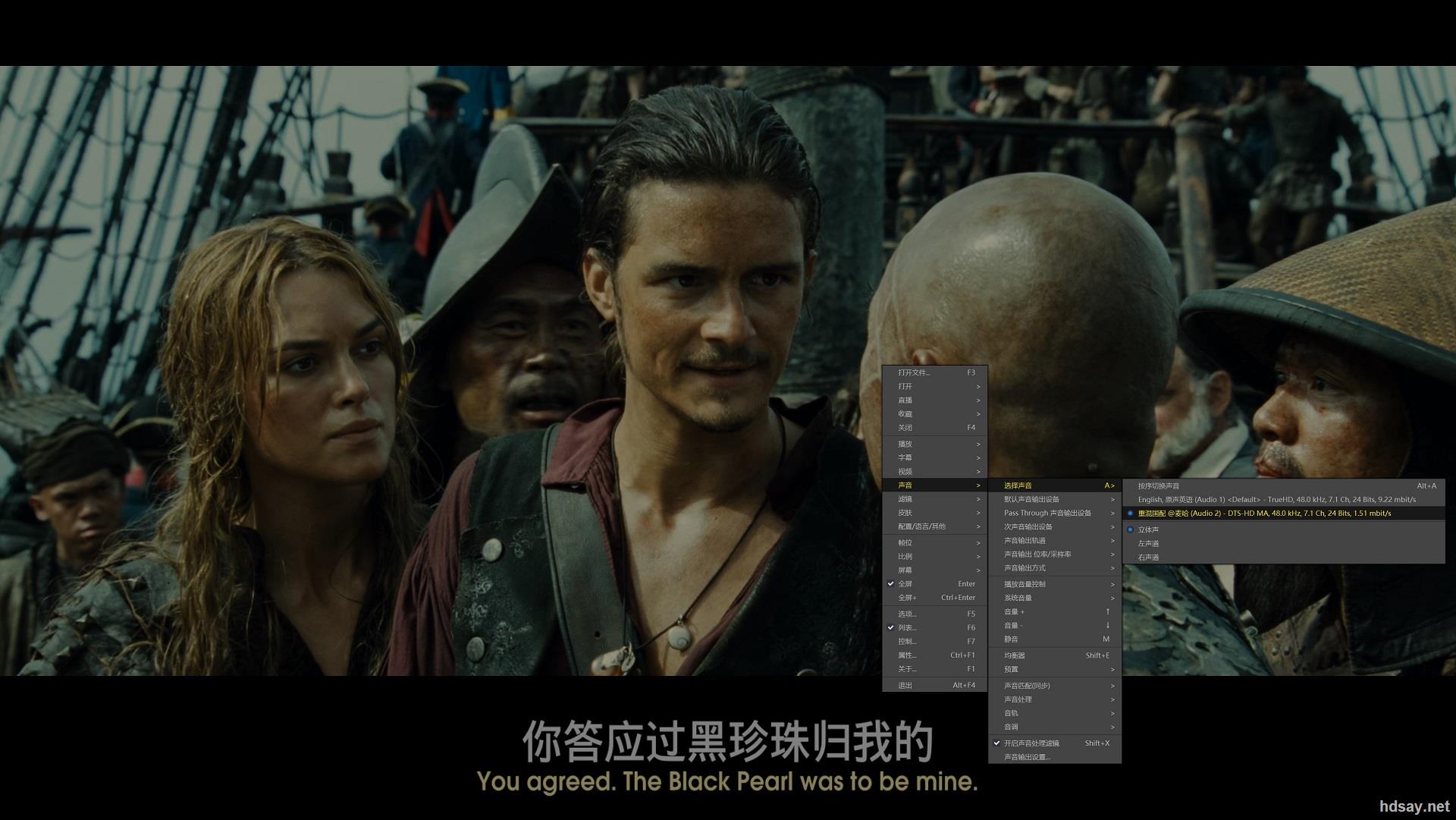
Task: Expand the 打开 submenu
Action: coord(935,386)
